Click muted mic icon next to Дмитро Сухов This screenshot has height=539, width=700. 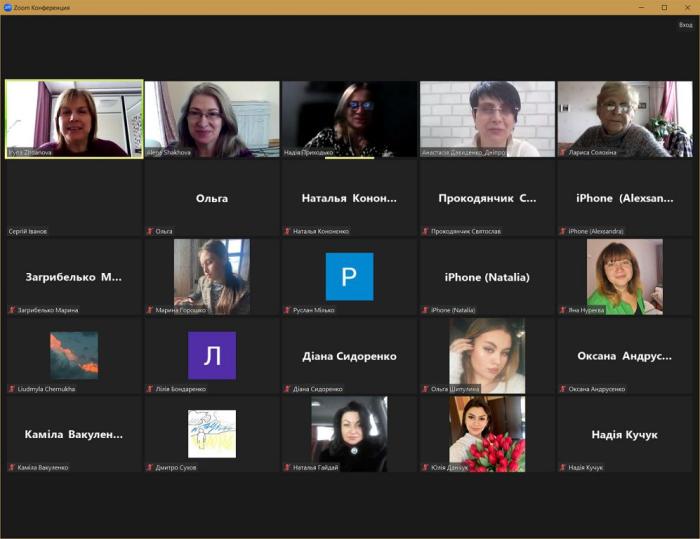[150, 467]
